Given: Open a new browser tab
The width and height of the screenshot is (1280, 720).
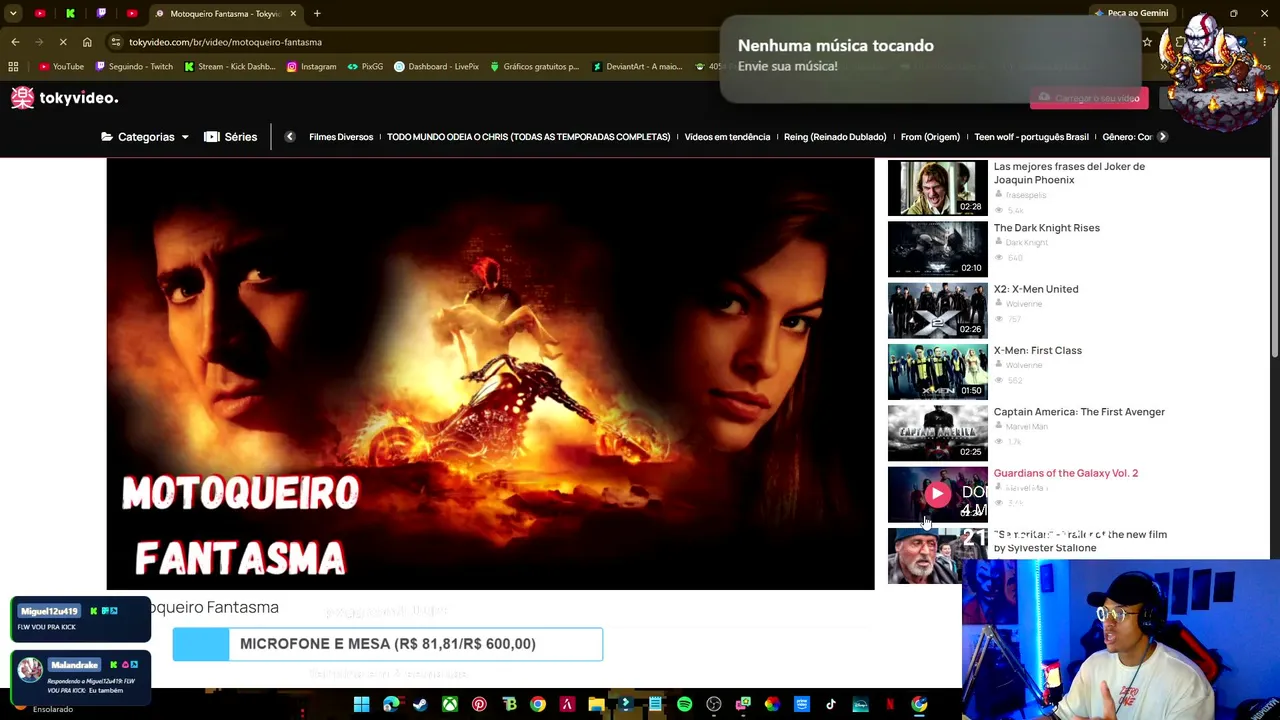Looking at the screenshot, I should 317,14.
